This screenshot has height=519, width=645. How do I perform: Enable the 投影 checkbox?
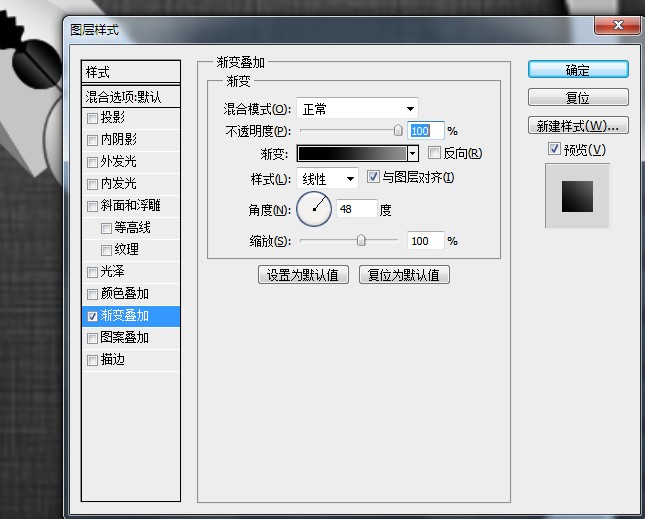click(92, 118)
